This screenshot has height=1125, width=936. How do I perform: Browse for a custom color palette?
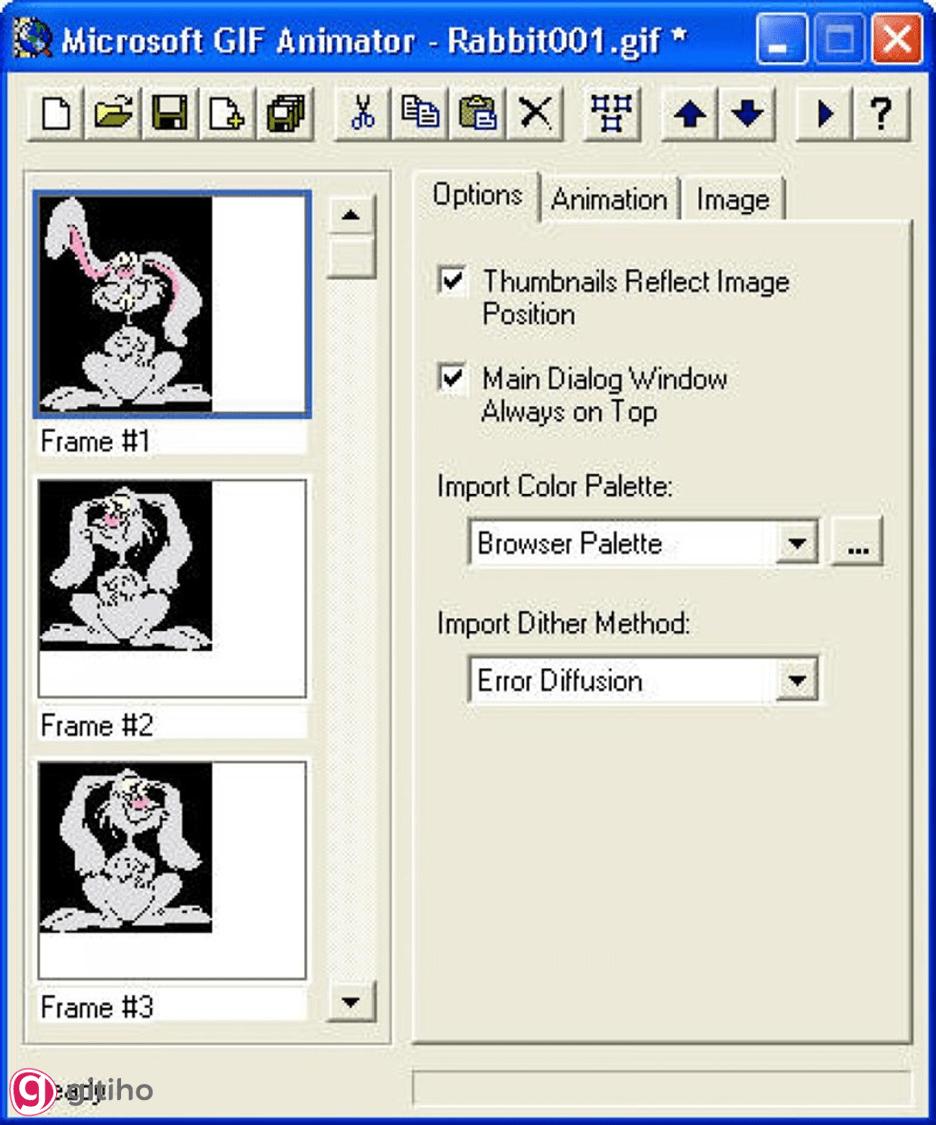tap(858, 542)
